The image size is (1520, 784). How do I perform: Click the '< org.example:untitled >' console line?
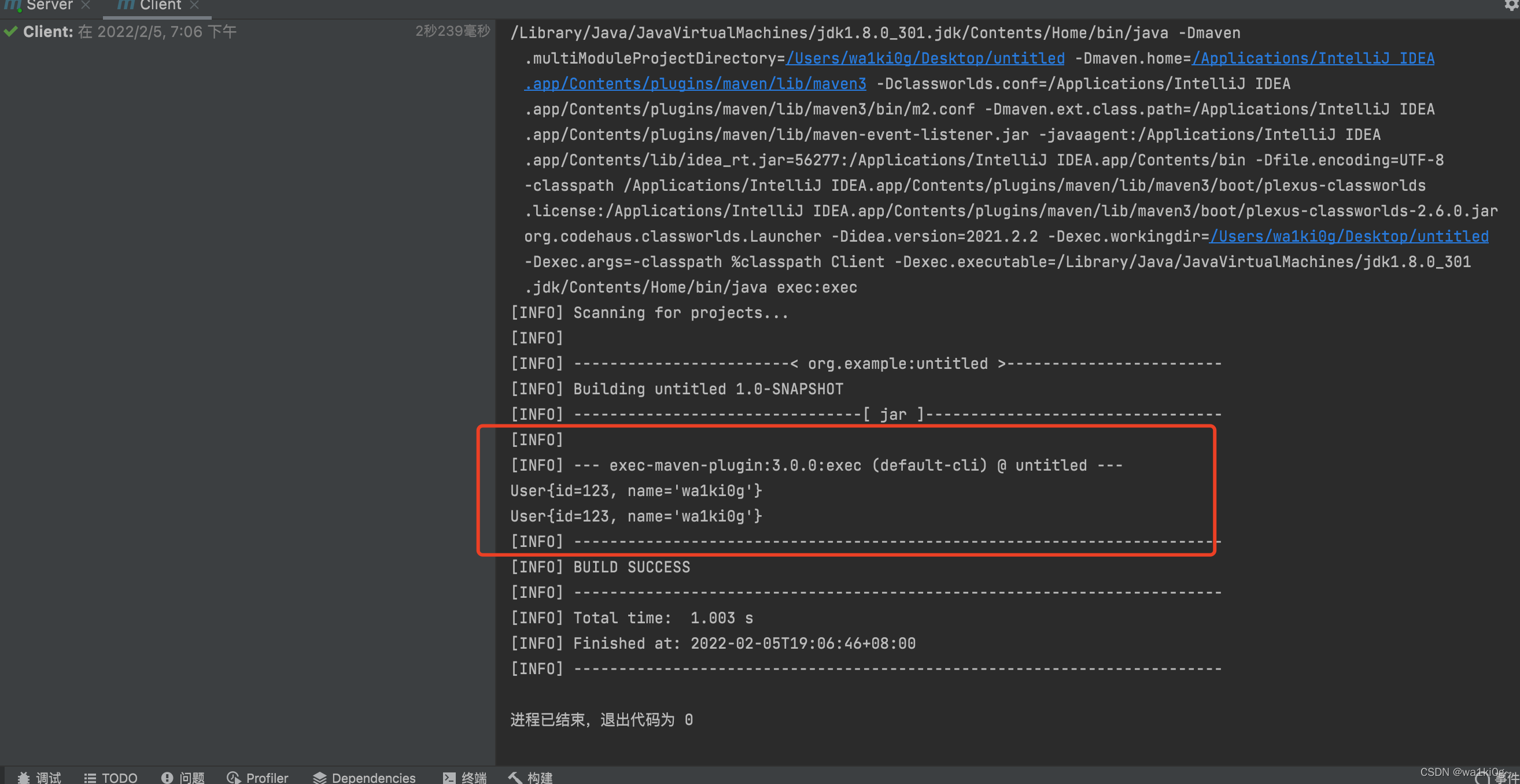[866, 364]
